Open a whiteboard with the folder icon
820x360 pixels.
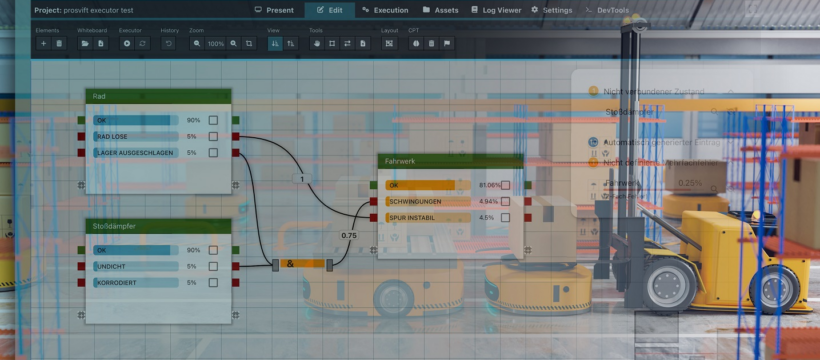[x=85, y=43]
